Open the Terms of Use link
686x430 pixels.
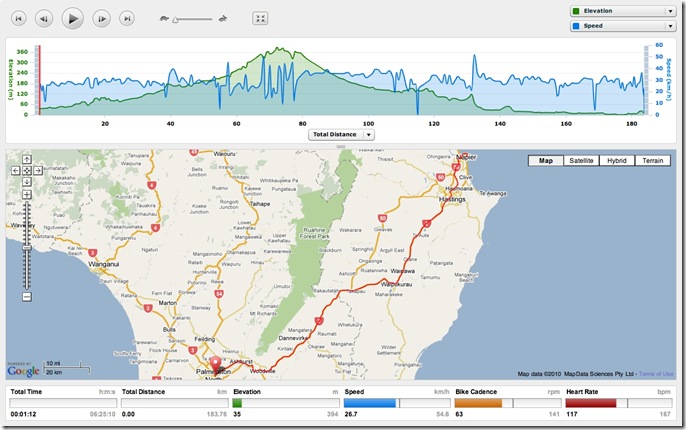656,374
